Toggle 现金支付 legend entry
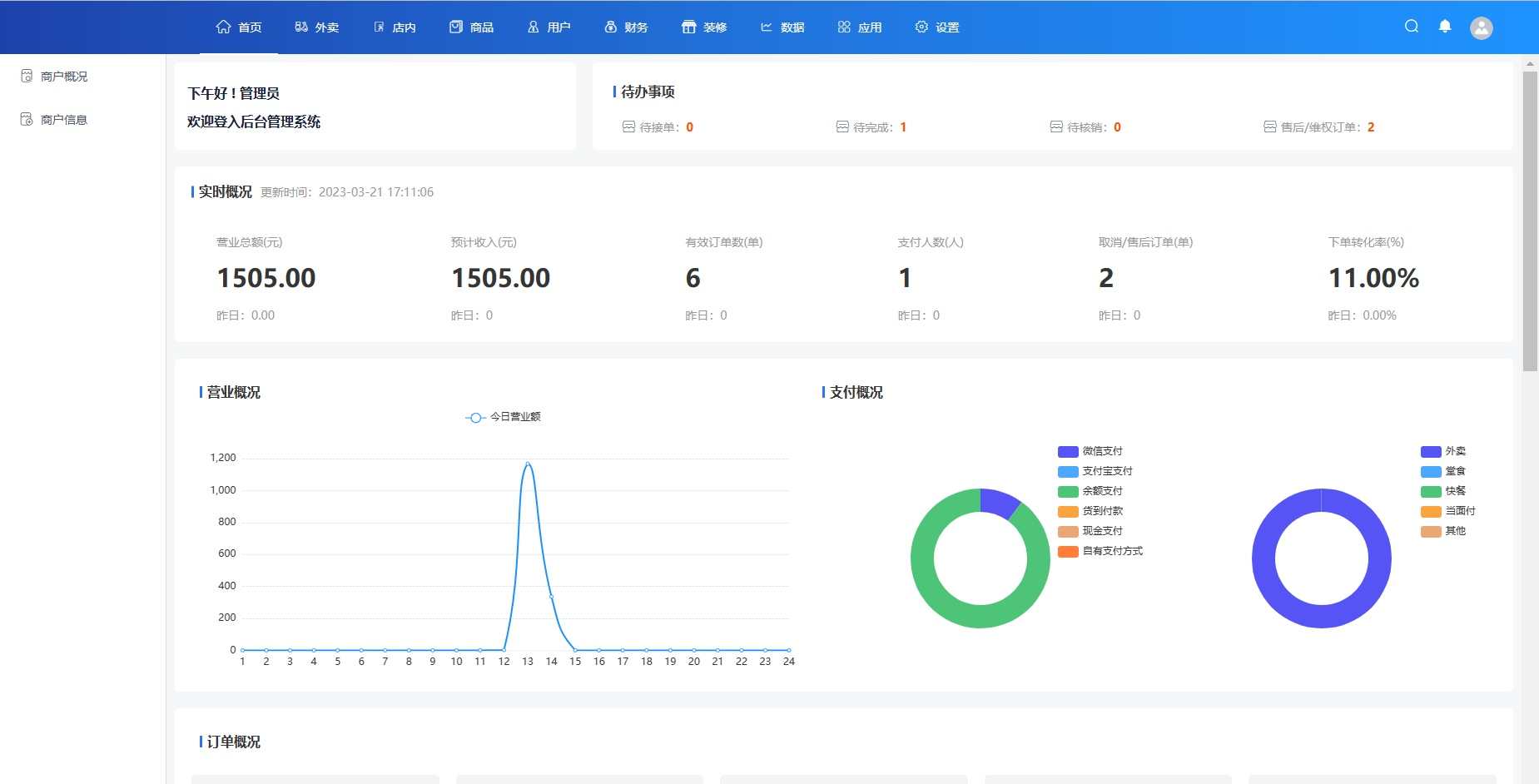 click(1090, 531)
